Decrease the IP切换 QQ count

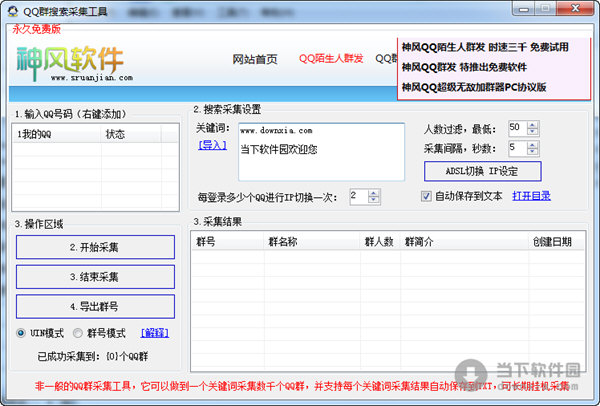click(373, 200)
